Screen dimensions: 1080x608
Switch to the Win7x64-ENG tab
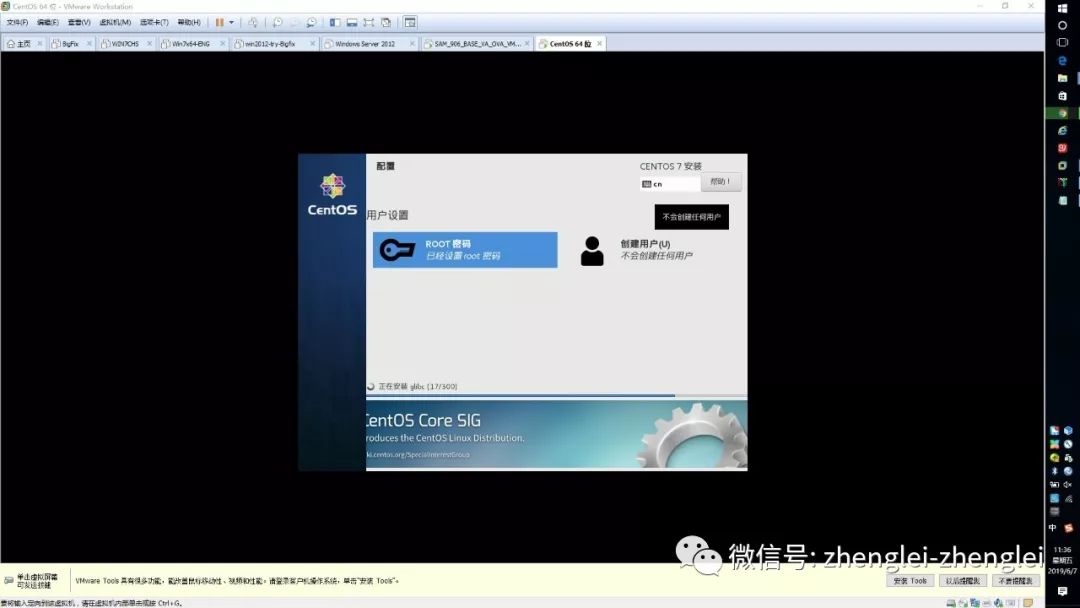pyautogui.click(x=191, y=43)
